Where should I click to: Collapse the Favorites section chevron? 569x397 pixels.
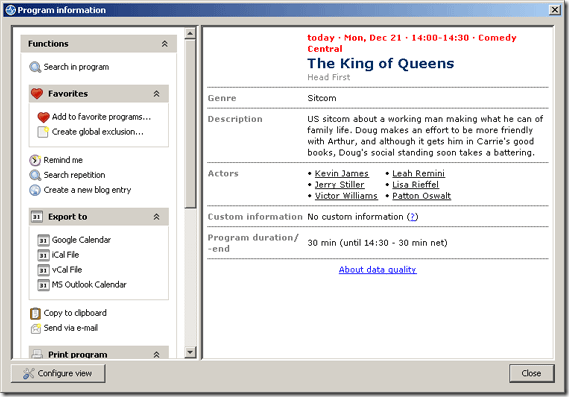click(x=156, y=94)
